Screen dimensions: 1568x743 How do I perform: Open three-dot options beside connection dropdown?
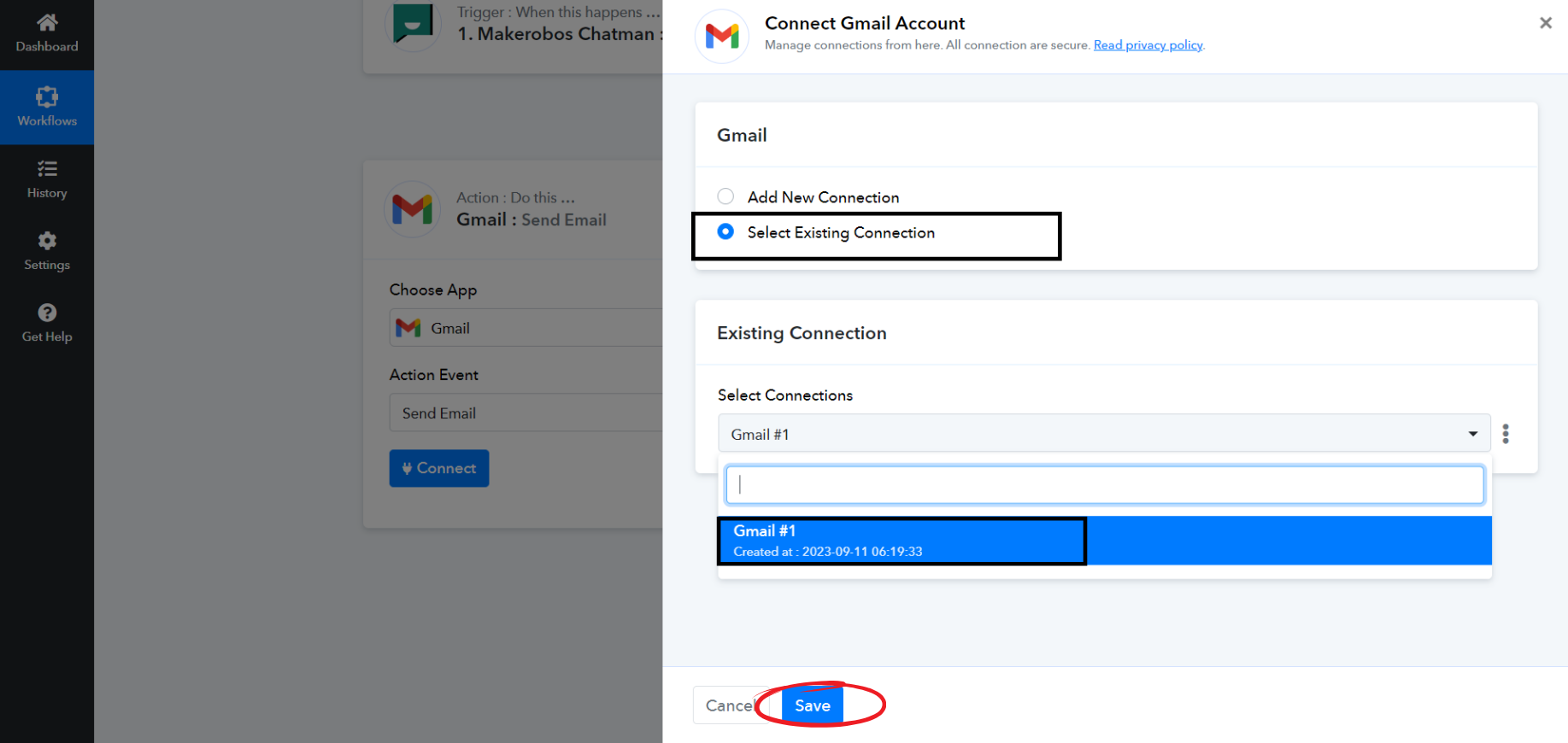coord(1506,434)
